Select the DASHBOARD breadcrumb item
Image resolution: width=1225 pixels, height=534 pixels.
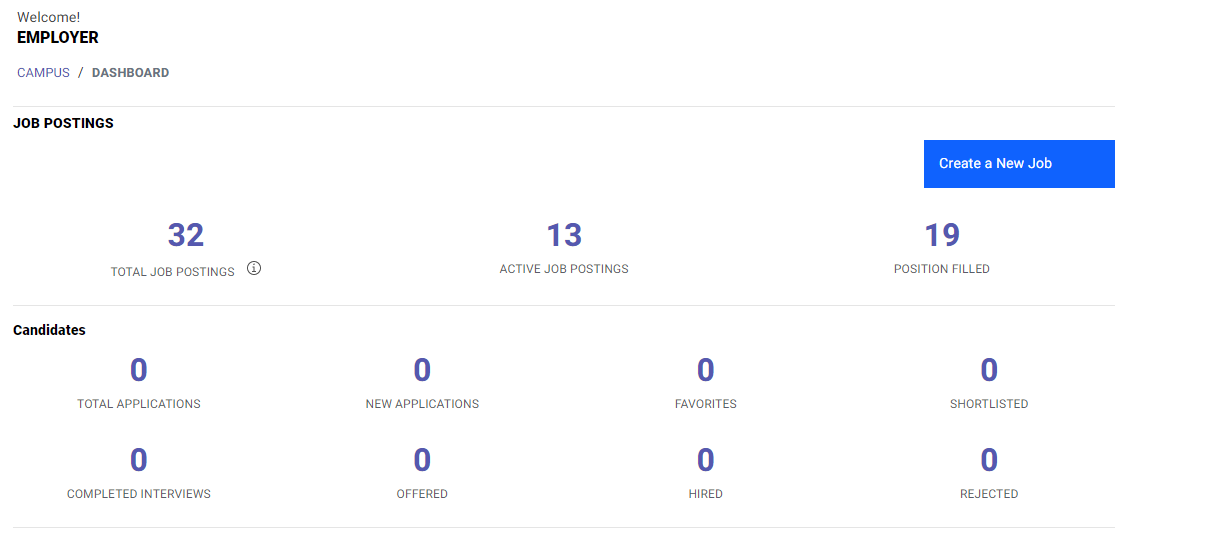(x=130, y=73)
